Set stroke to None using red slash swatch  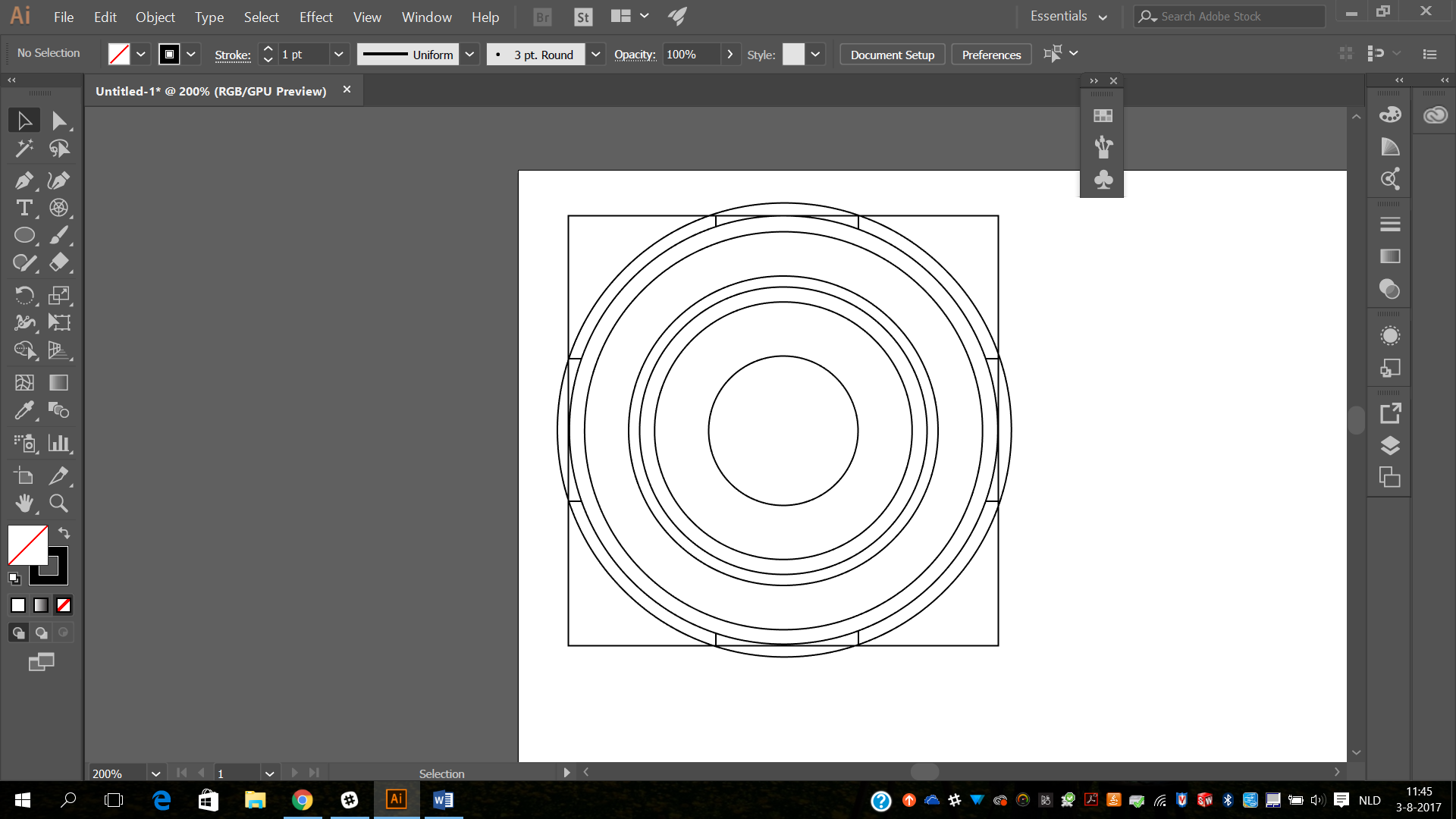pos(63,605)
